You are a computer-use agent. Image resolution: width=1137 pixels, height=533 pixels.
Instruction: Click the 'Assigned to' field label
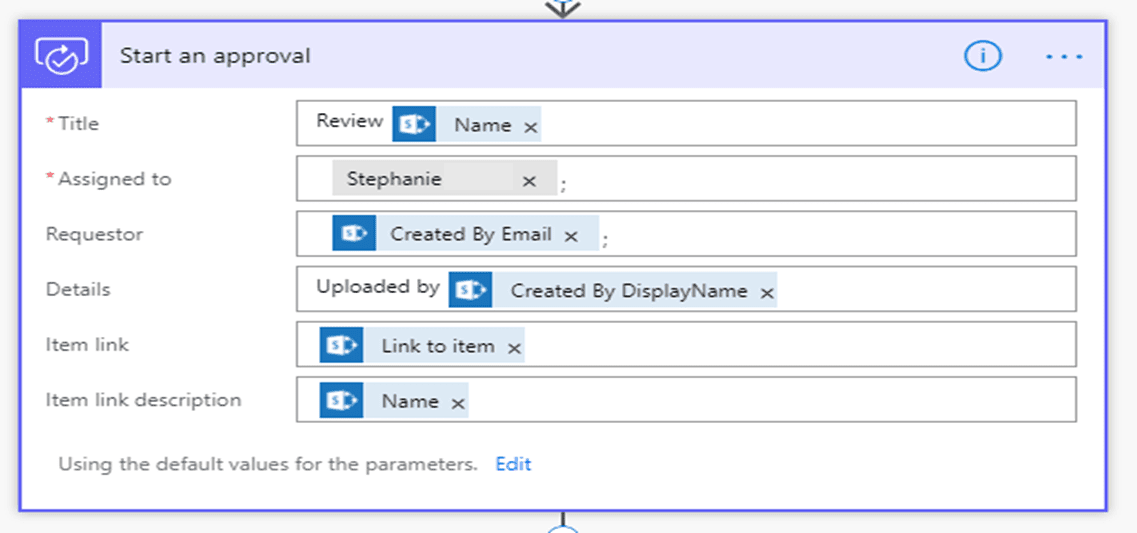tap(115, 179)
